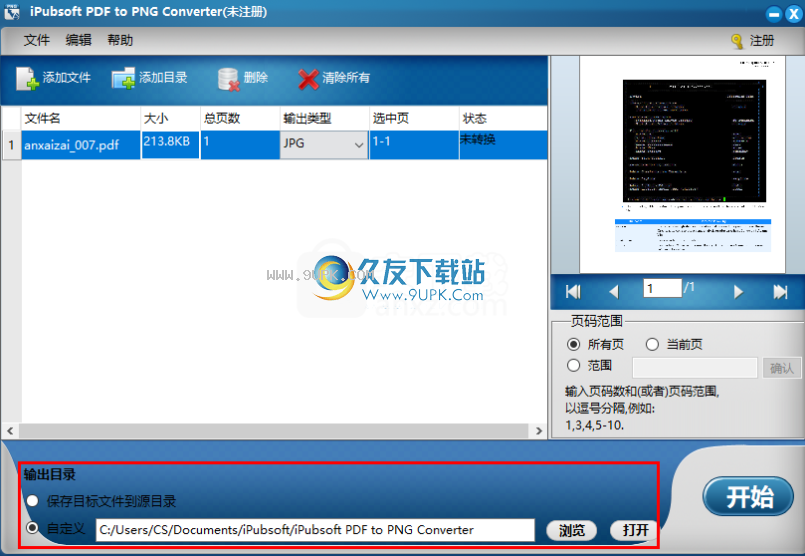The width and height of the screenshot is (805, 556).
Task: Click the 注册 register link
Action: pyautogui.click(x=761, y=41)
